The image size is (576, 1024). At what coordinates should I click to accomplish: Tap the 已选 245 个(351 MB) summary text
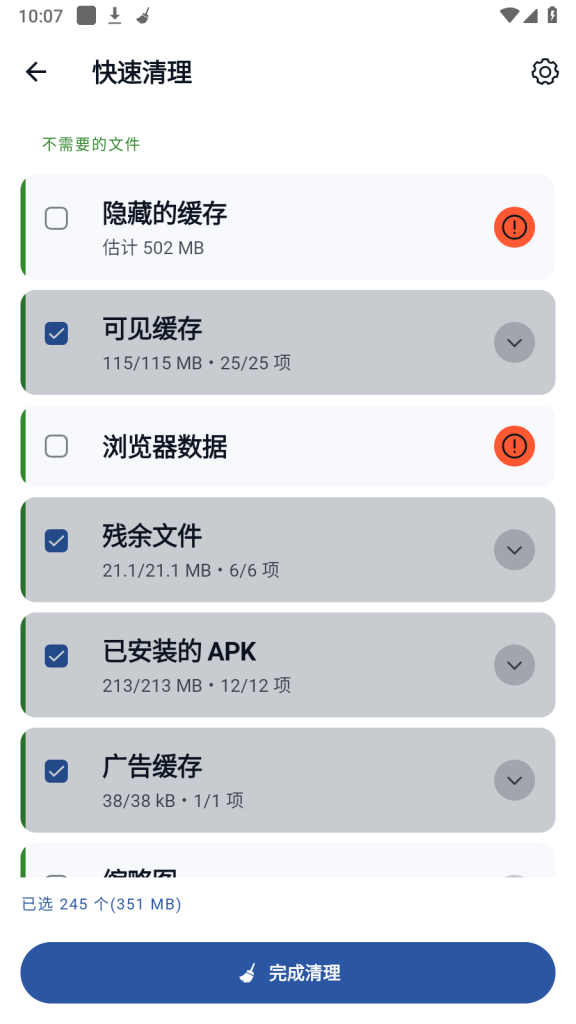click(102, 904)
